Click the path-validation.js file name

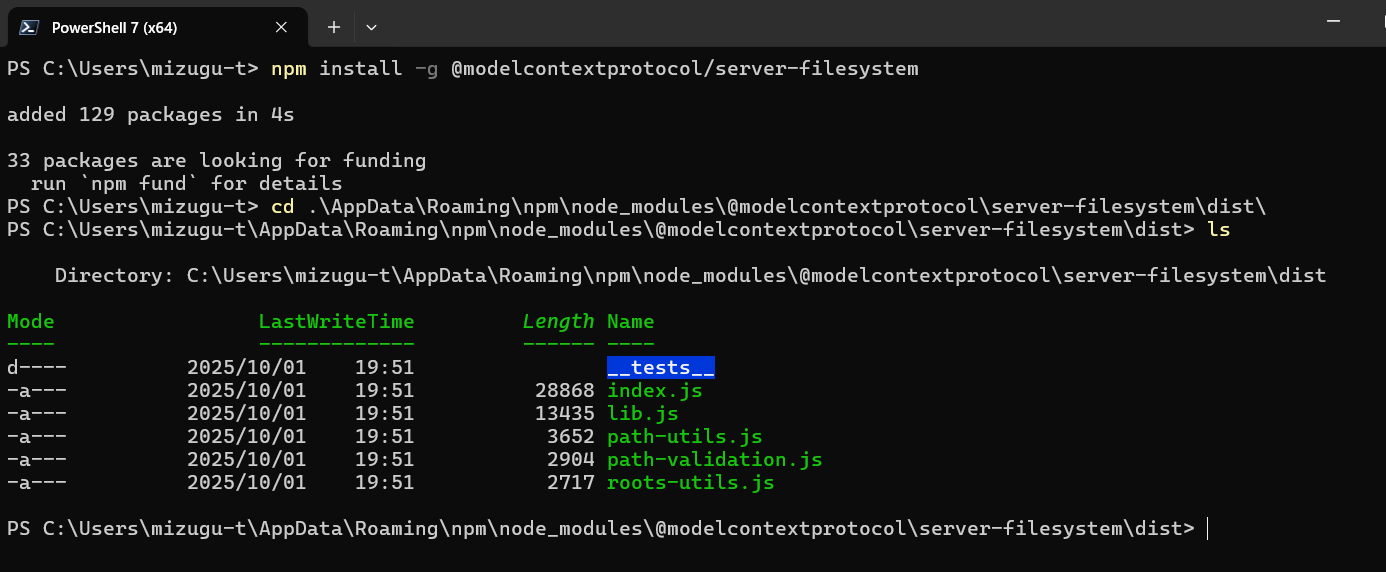tap(714, 460)
